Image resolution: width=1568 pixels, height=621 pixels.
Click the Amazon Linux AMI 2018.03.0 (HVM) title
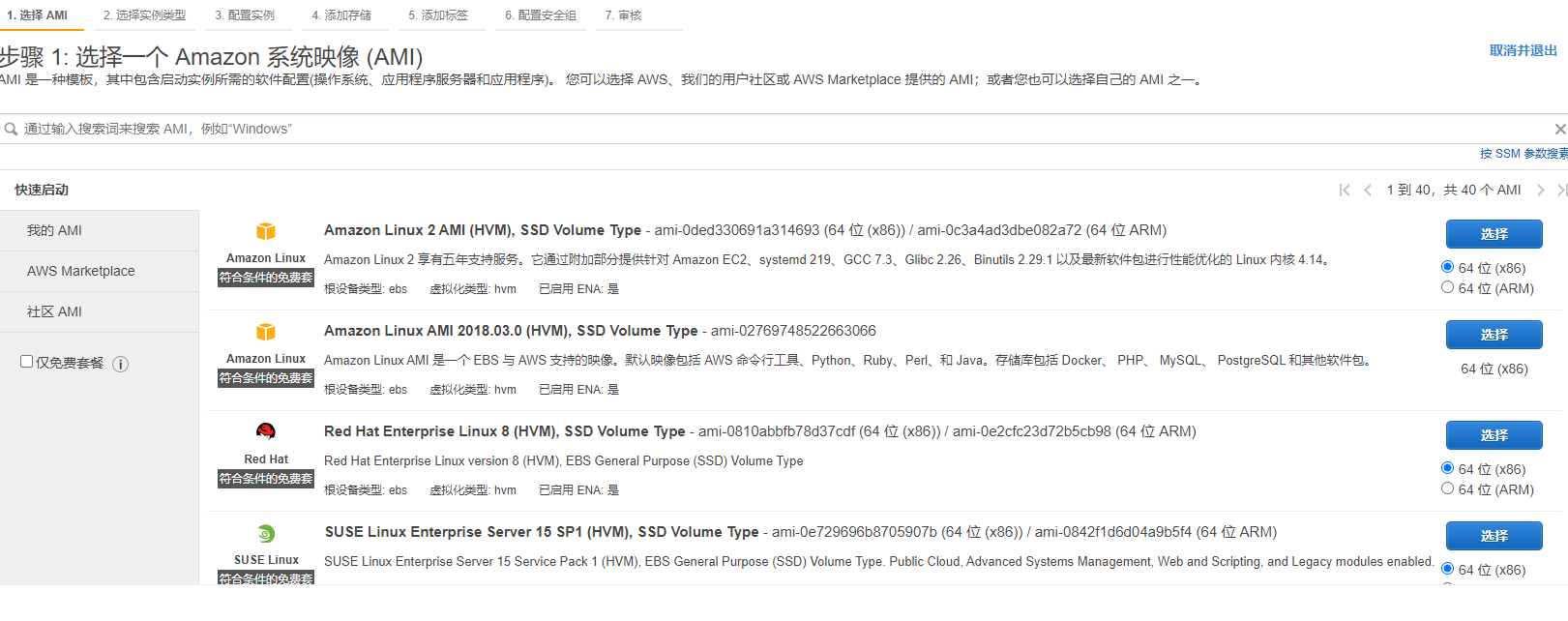(x=511, y=331)
